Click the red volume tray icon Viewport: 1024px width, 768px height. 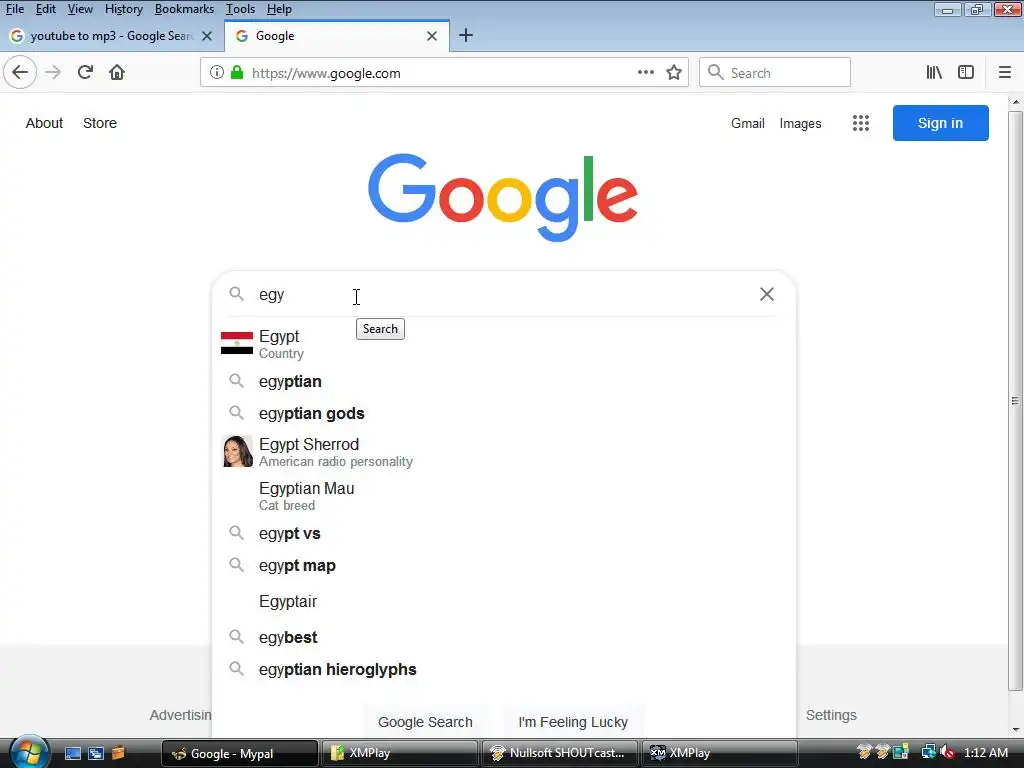click(x=948, y=752)
